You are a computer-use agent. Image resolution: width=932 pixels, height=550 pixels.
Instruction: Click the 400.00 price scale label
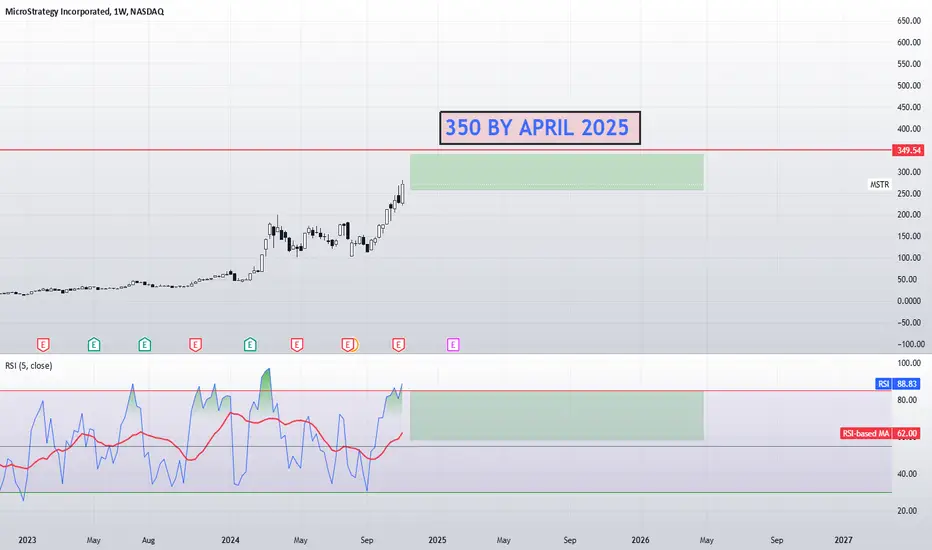[x=909, y=128]
